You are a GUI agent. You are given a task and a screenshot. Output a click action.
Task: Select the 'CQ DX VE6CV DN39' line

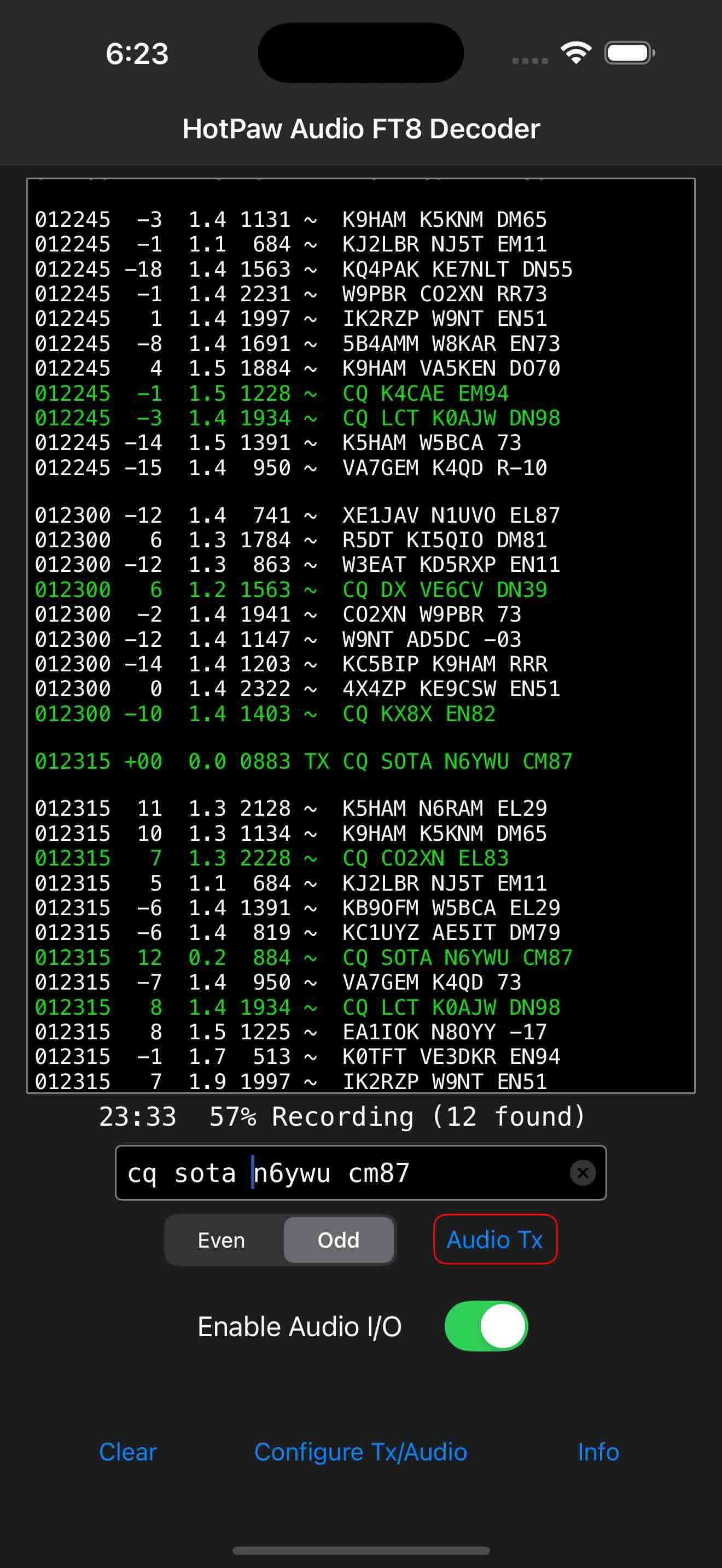291,590
